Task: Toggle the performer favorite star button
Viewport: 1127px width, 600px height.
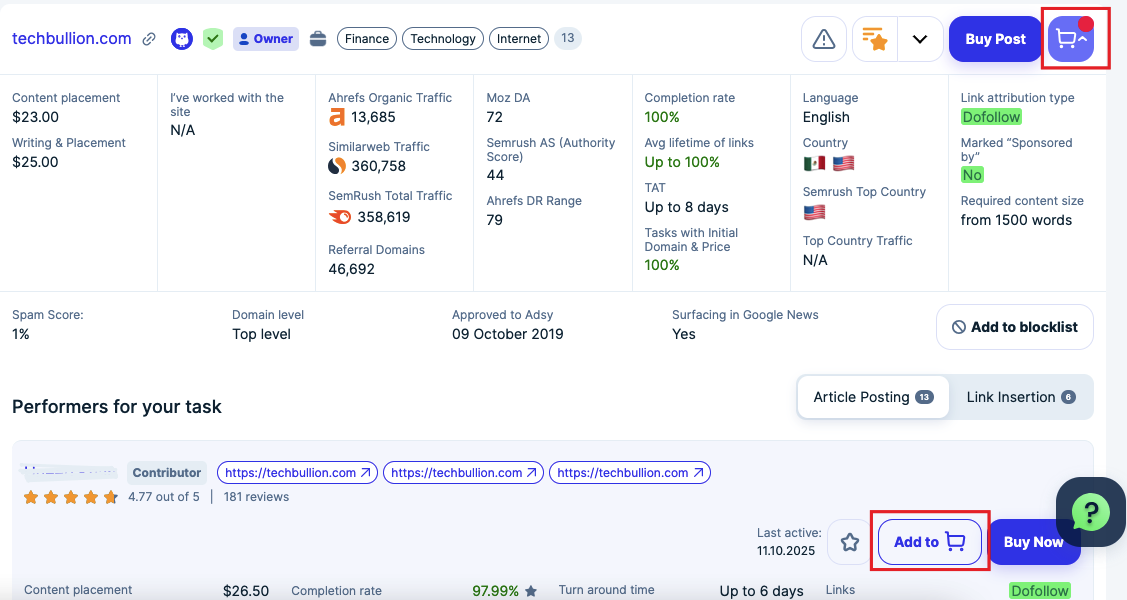Action: point(850,542)
